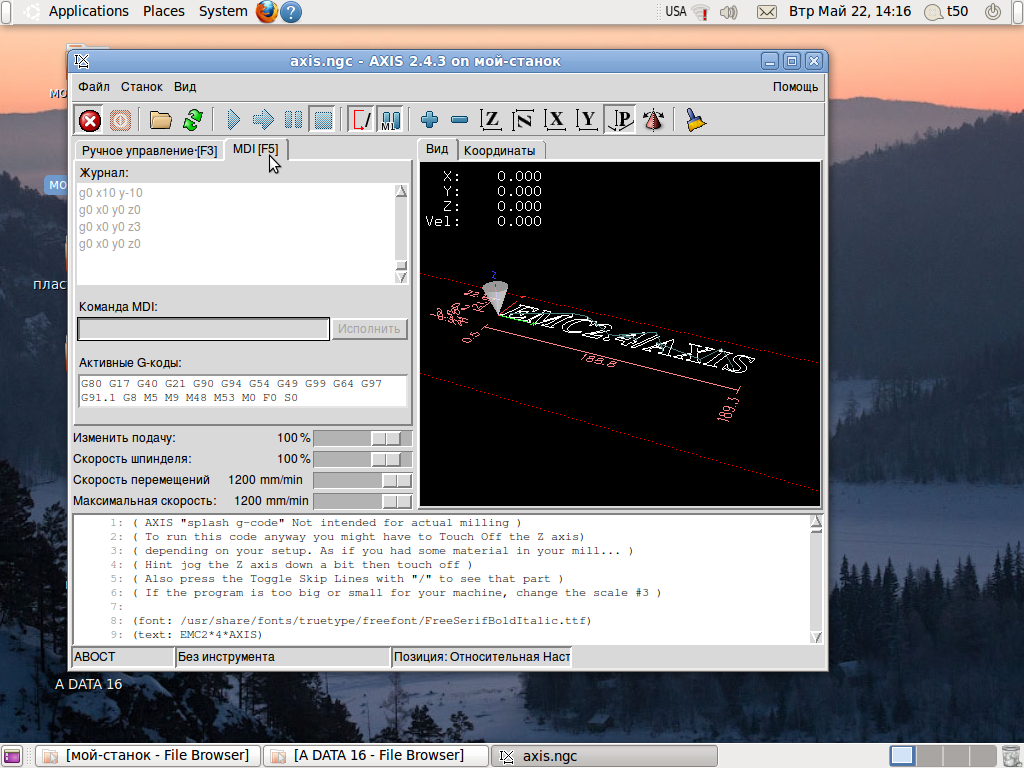
Task: Click the Исполнить button
Action: pos(369,329)
